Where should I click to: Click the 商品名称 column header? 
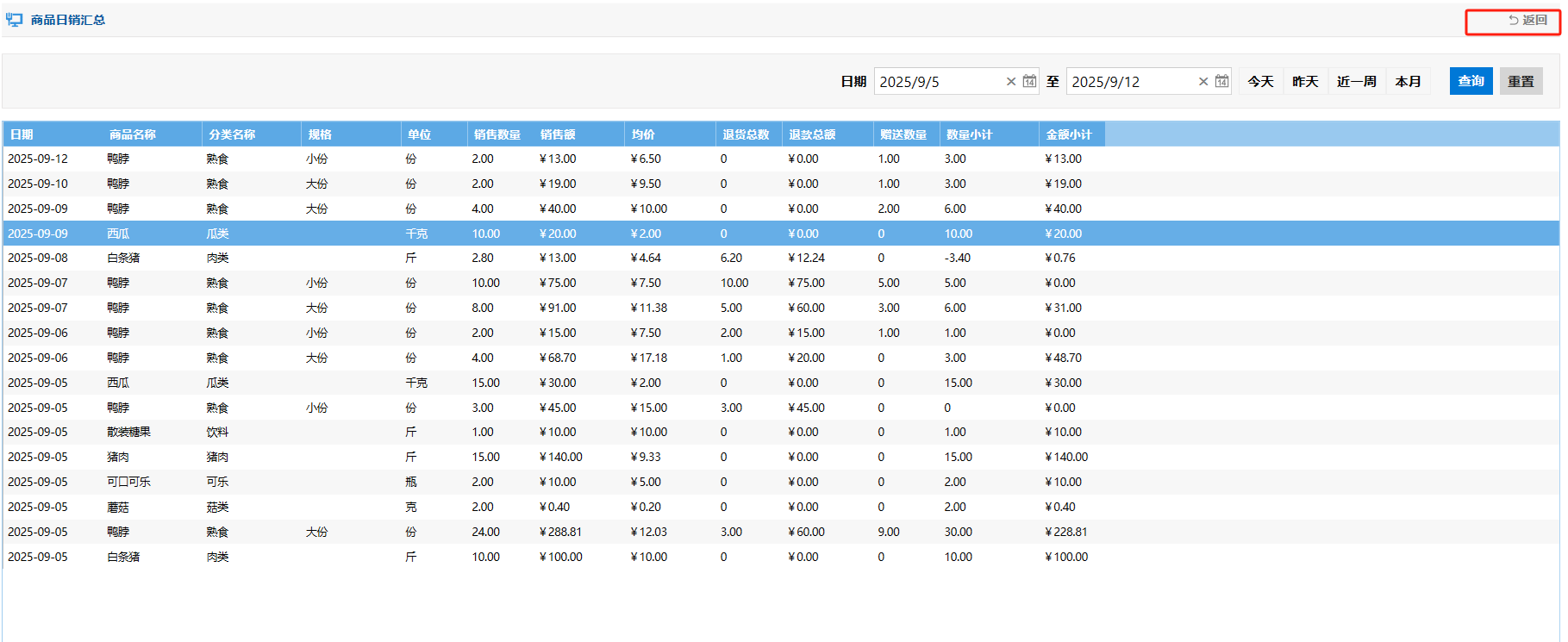[x=132, y=134]
